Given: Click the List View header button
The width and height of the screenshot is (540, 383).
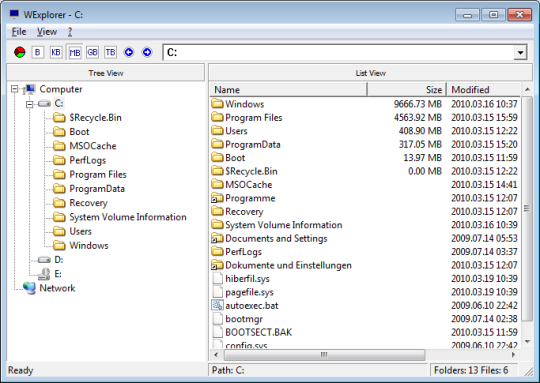Looking at the screenshot, I should pyautogui.click(x=371, y=73).
